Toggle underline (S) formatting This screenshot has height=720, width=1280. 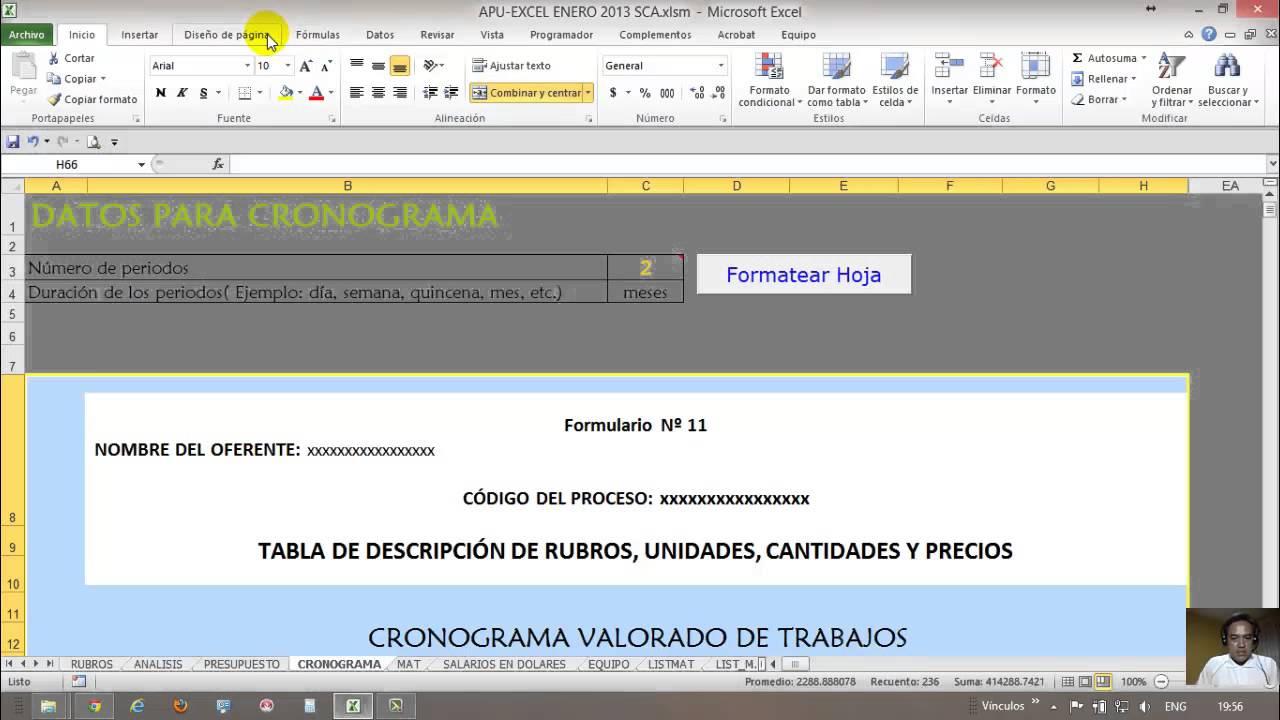tap(204, 93)
